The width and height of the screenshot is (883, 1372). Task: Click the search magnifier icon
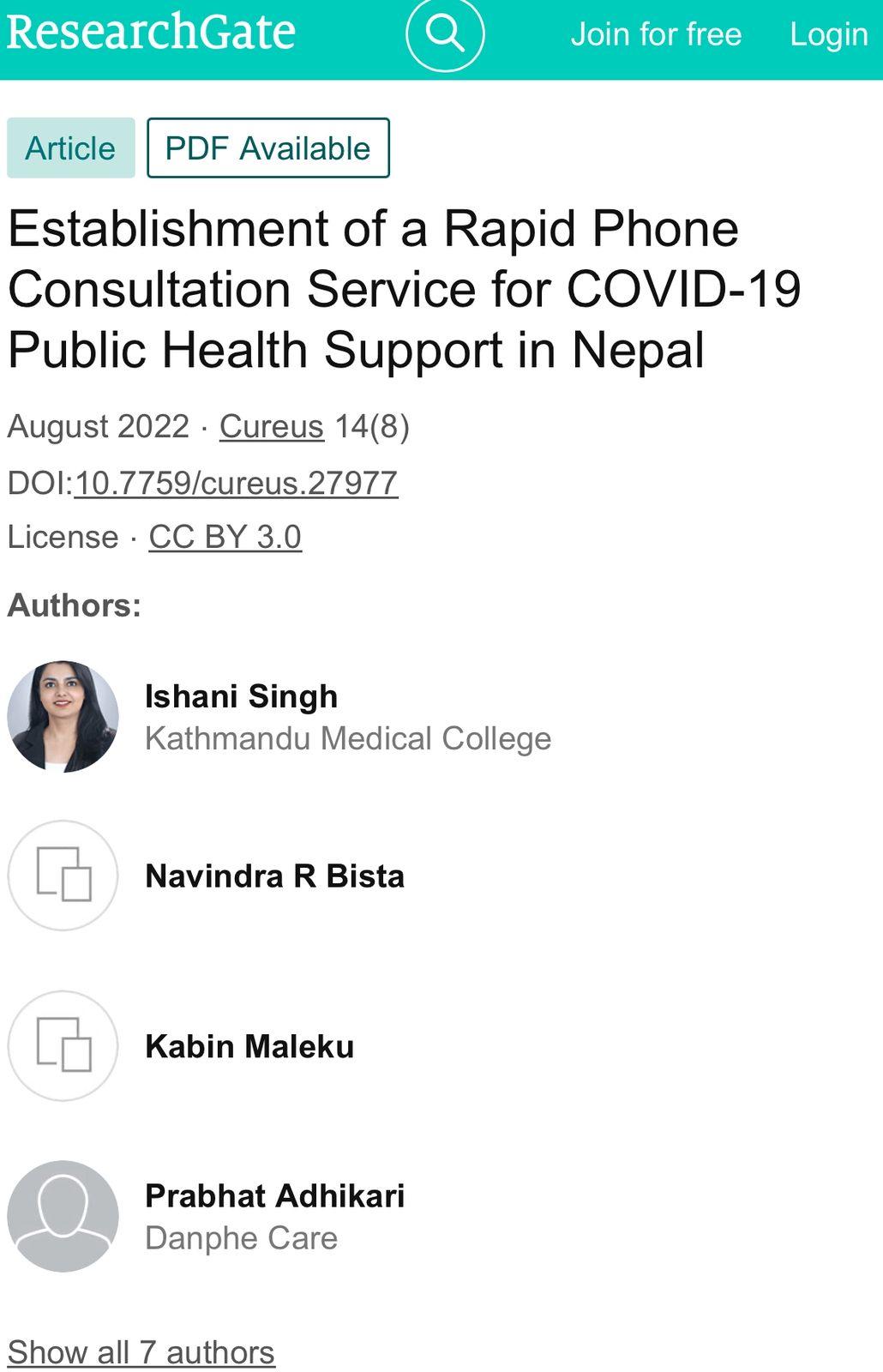(445, 33)
